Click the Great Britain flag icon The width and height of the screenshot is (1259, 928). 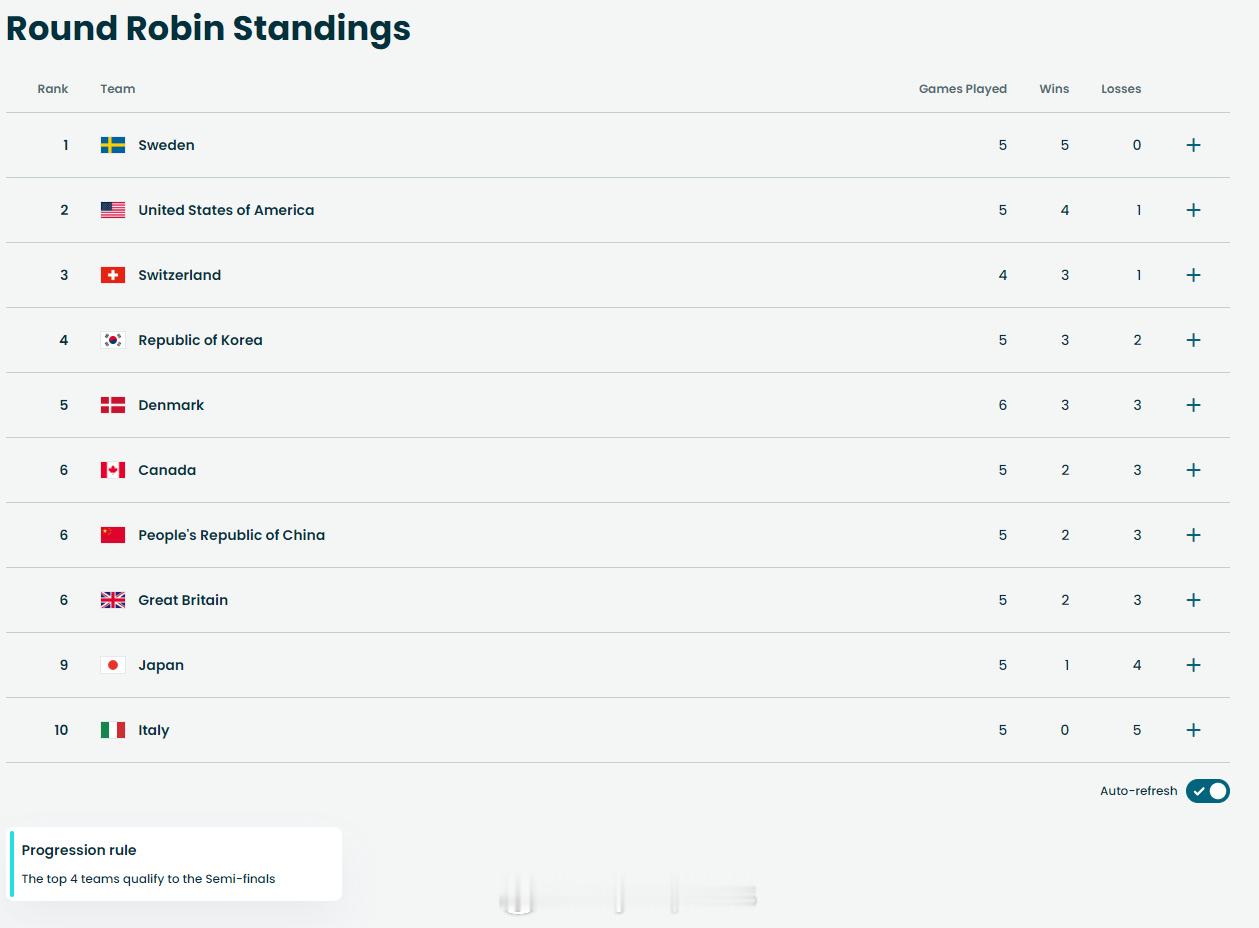click(x=113, y=600)
